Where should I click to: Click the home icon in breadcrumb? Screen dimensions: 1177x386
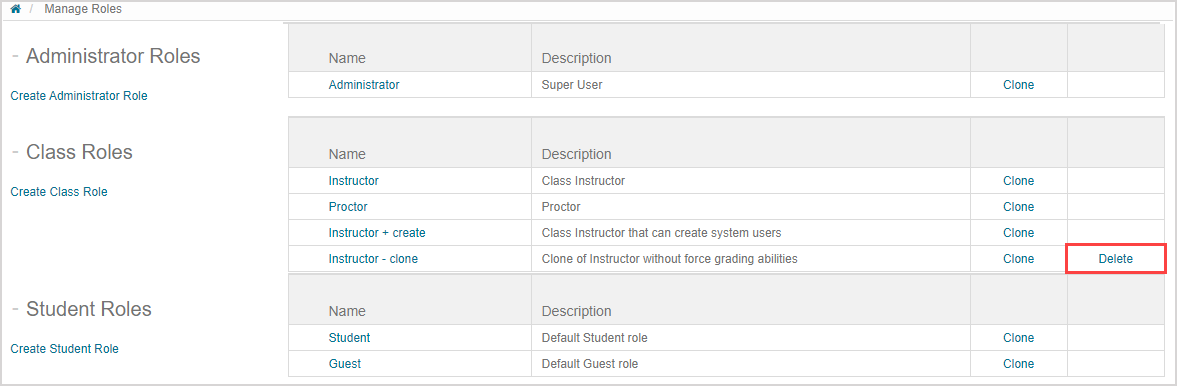[x=15, y=10]
